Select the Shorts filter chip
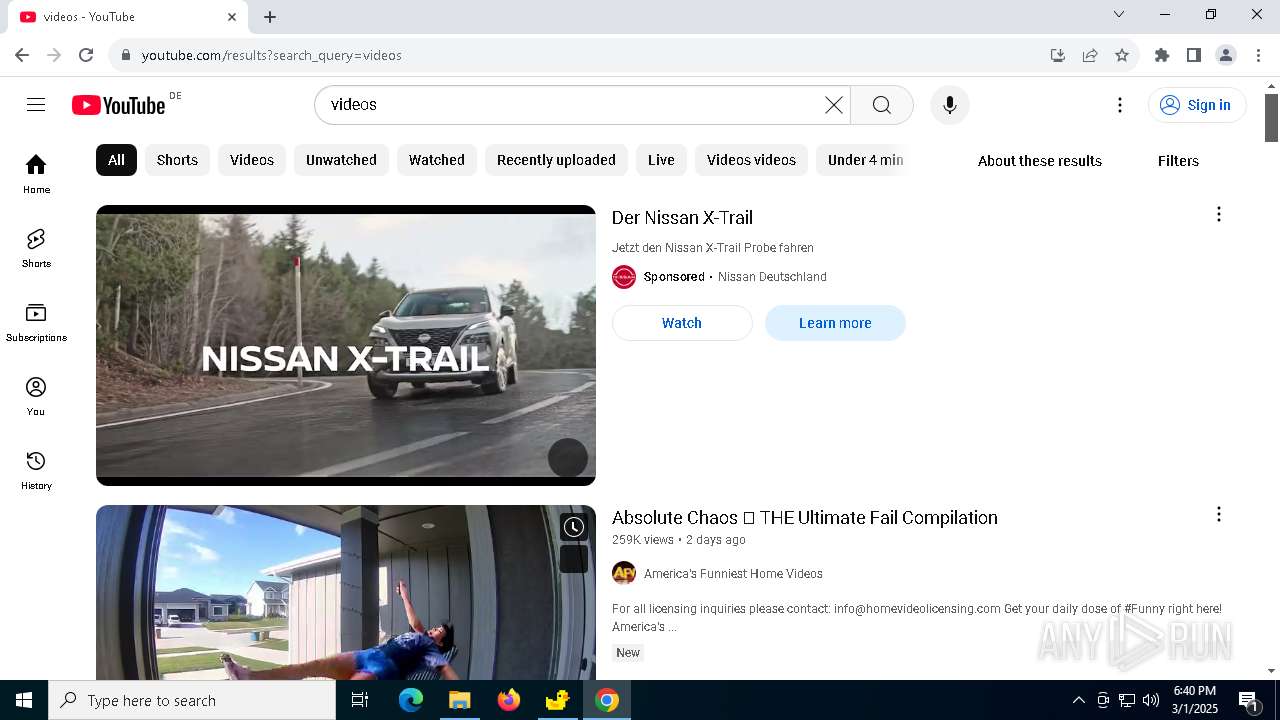 click(x=177, y=160)
